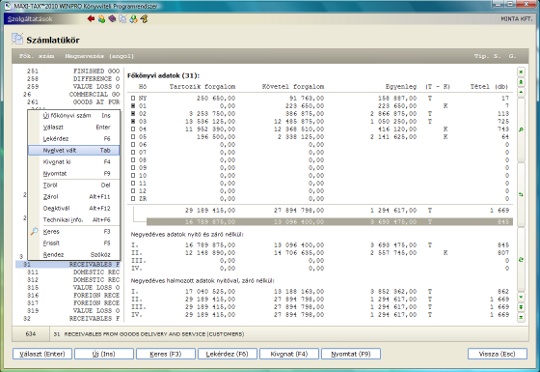The image size is (540, 372).
Task: Click the Tartozik forgalom column heading
Action: coord(202,86)
